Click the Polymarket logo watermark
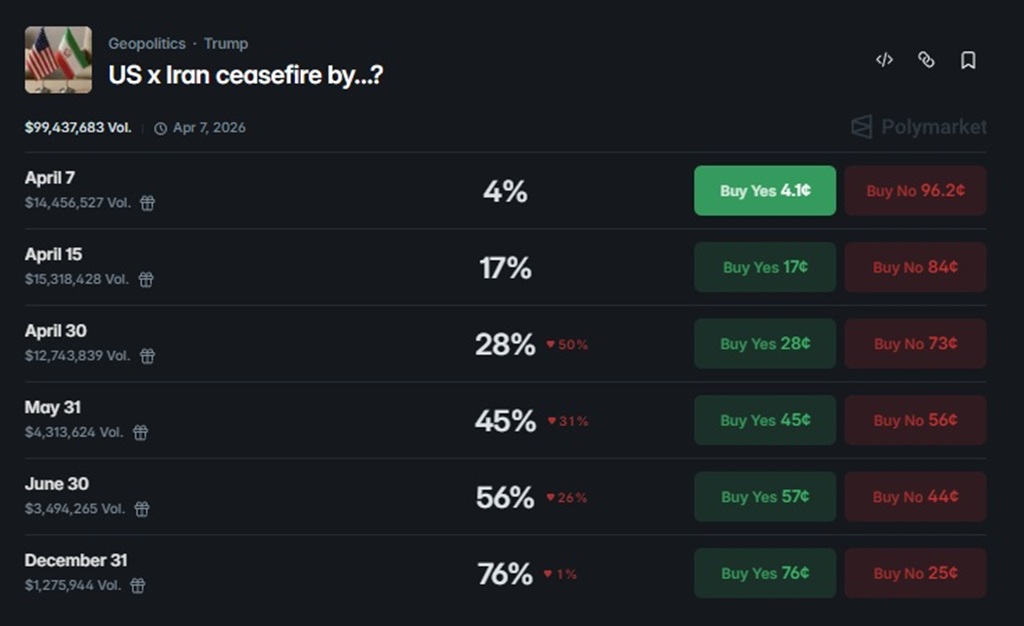Screen dimensions: 1024x626 [x=918, y=127]
